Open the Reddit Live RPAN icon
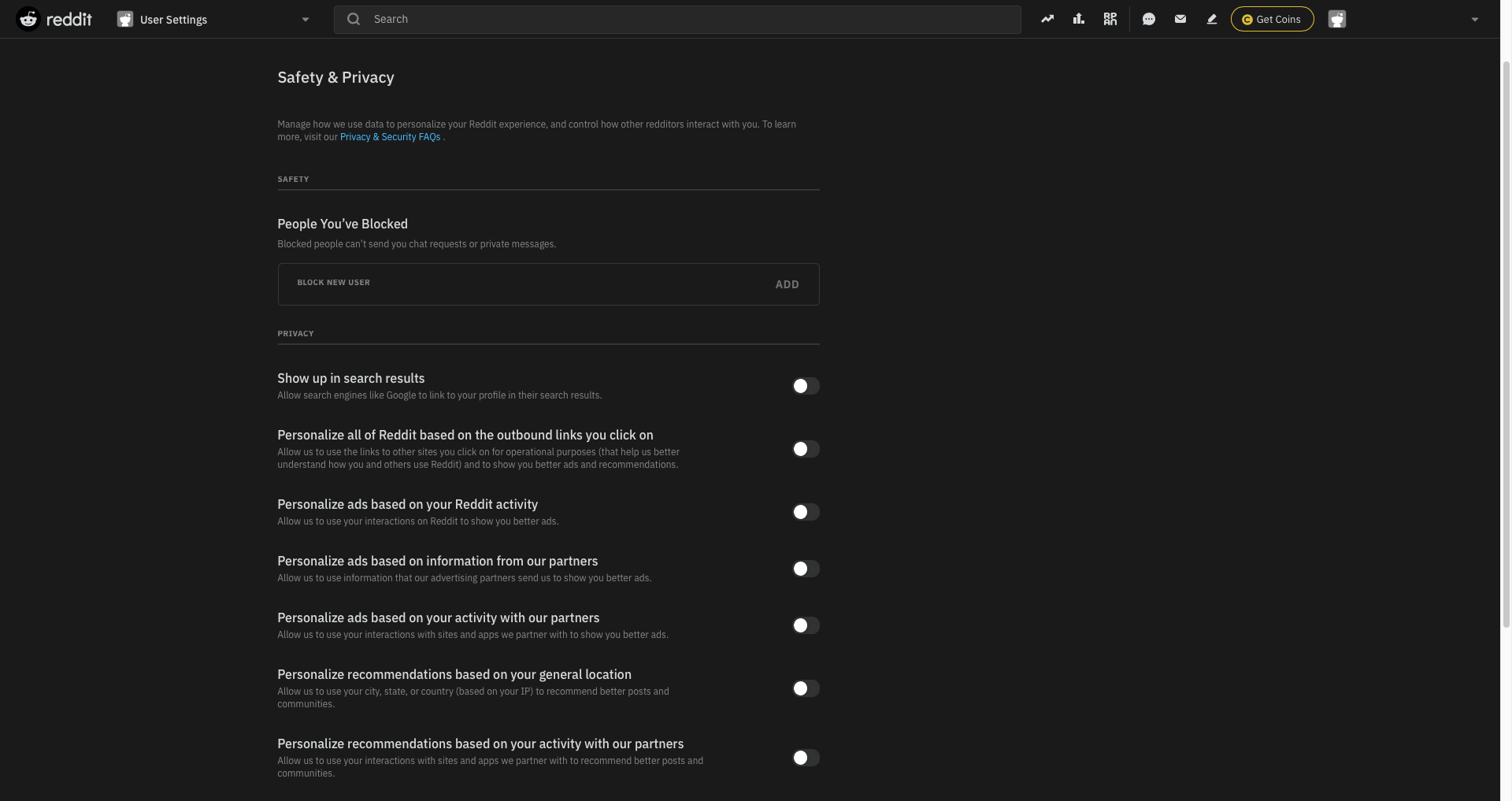 1110,19
